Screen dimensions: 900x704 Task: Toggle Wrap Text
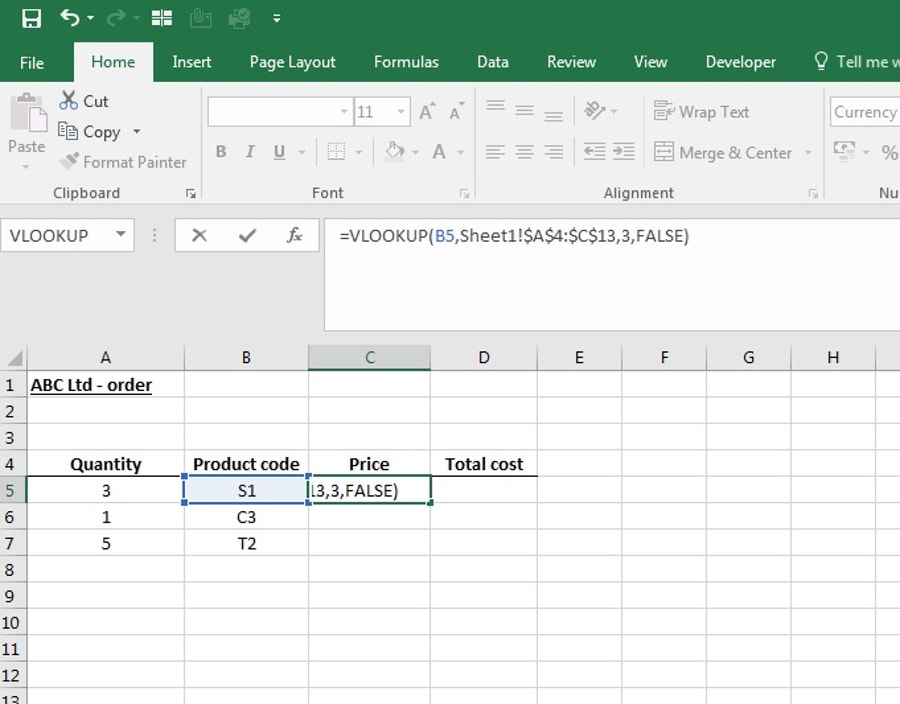point(701,112)
